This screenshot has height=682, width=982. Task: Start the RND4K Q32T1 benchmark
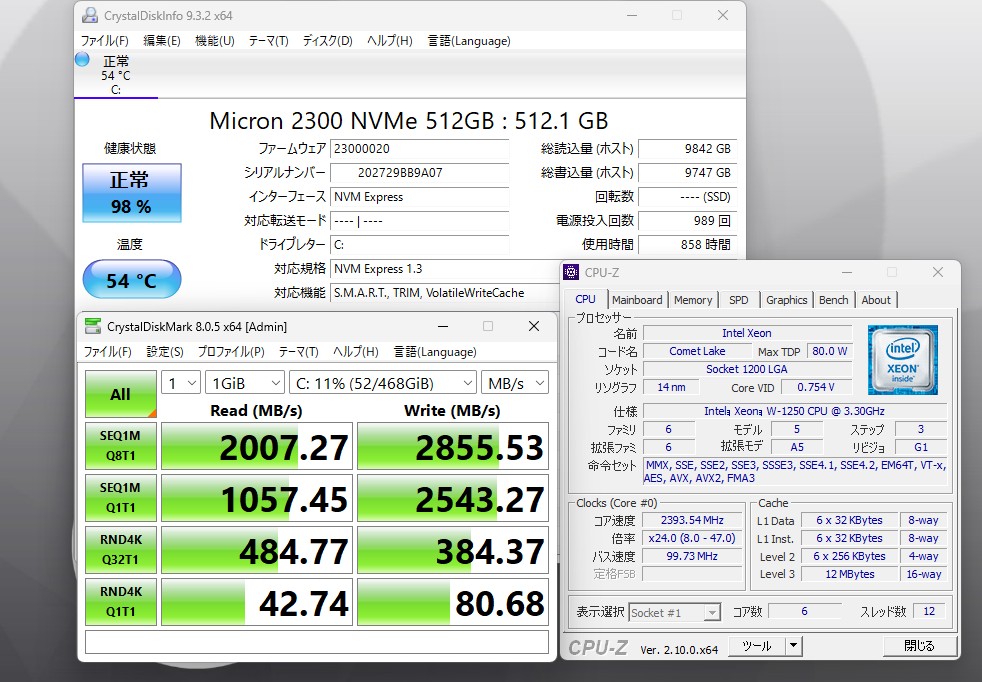point(121,550)
